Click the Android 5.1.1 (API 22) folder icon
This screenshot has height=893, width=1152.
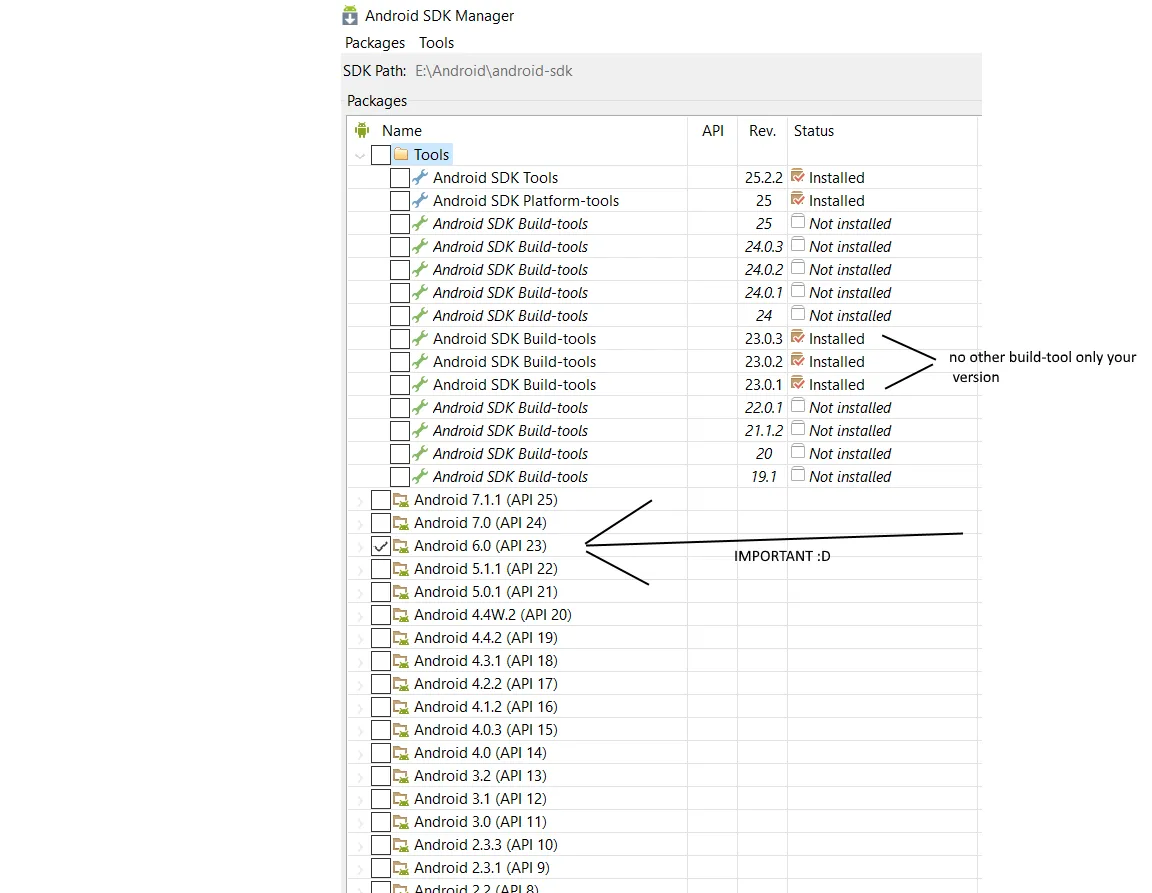(x=401, y=570)
